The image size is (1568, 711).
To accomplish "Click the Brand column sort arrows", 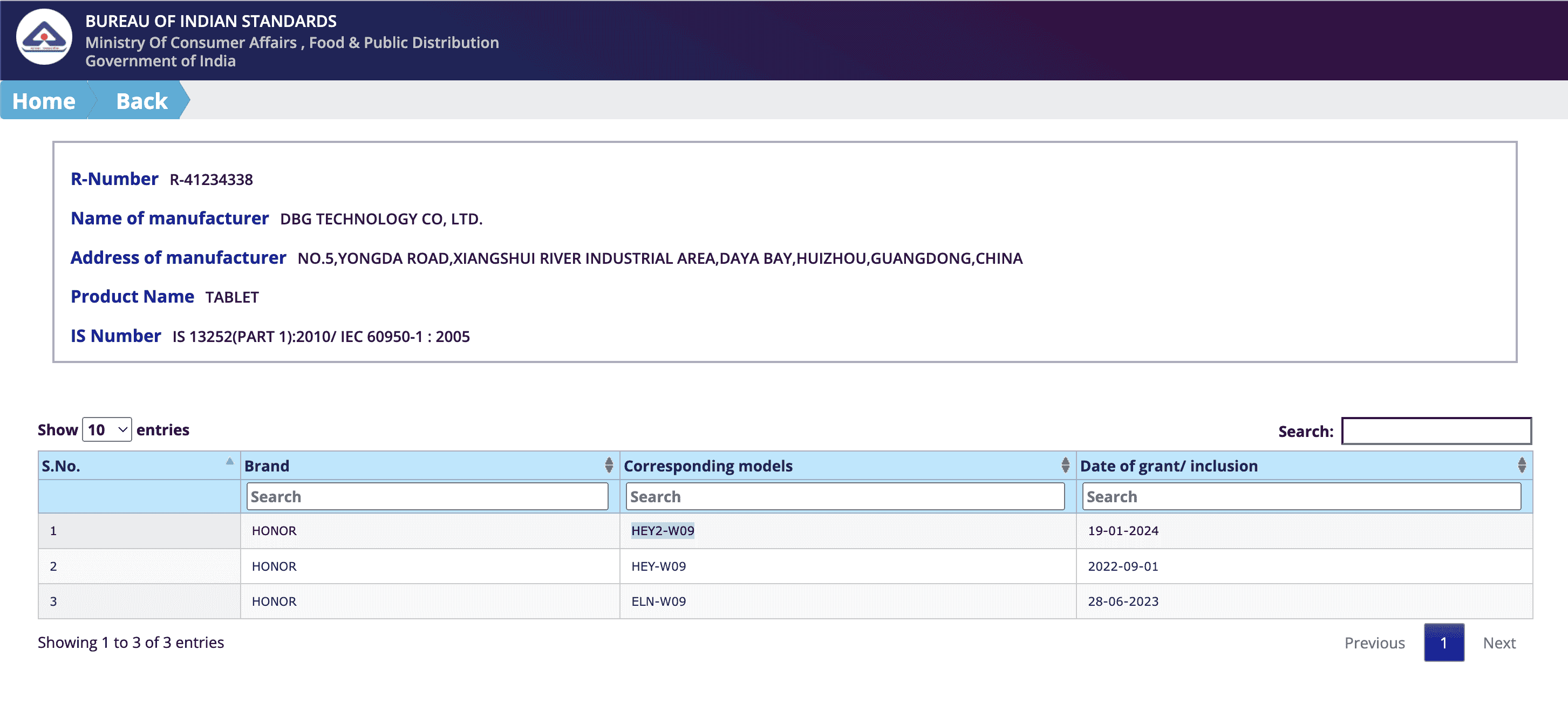I will click(609, 466).
